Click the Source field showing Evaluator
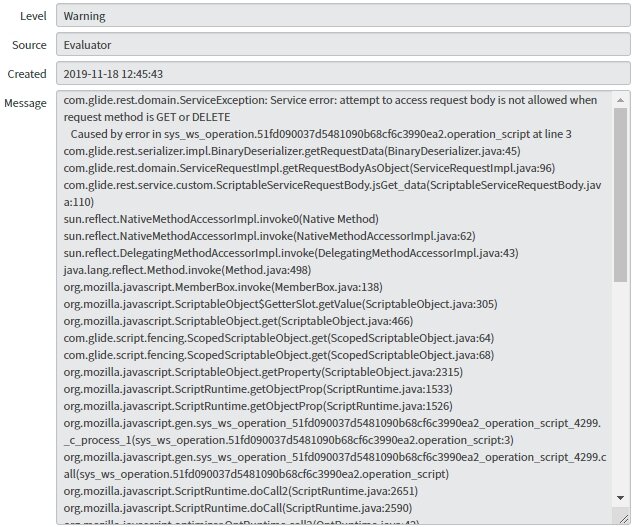The width and height of the screenshot is (636, 527). click(341, 45)
